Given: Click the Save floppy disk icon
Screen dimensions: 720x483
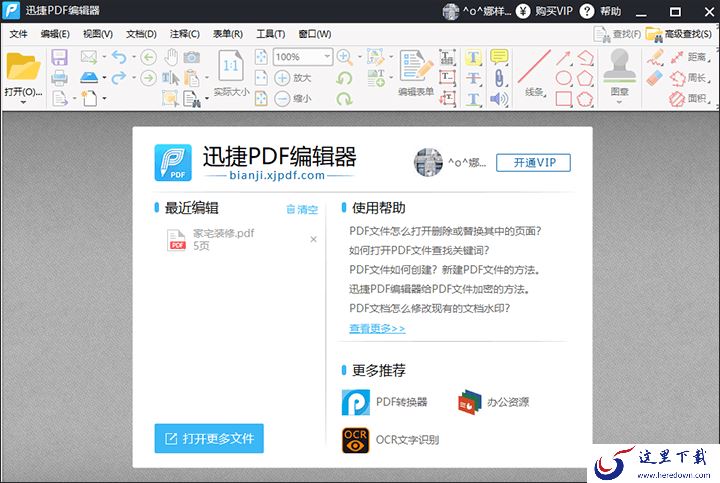Looking at the screenshot, I should [59, 57].
